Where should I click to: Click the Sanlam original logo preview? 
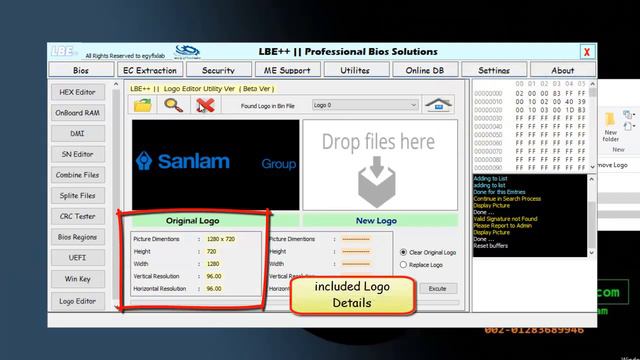[216, 164]
